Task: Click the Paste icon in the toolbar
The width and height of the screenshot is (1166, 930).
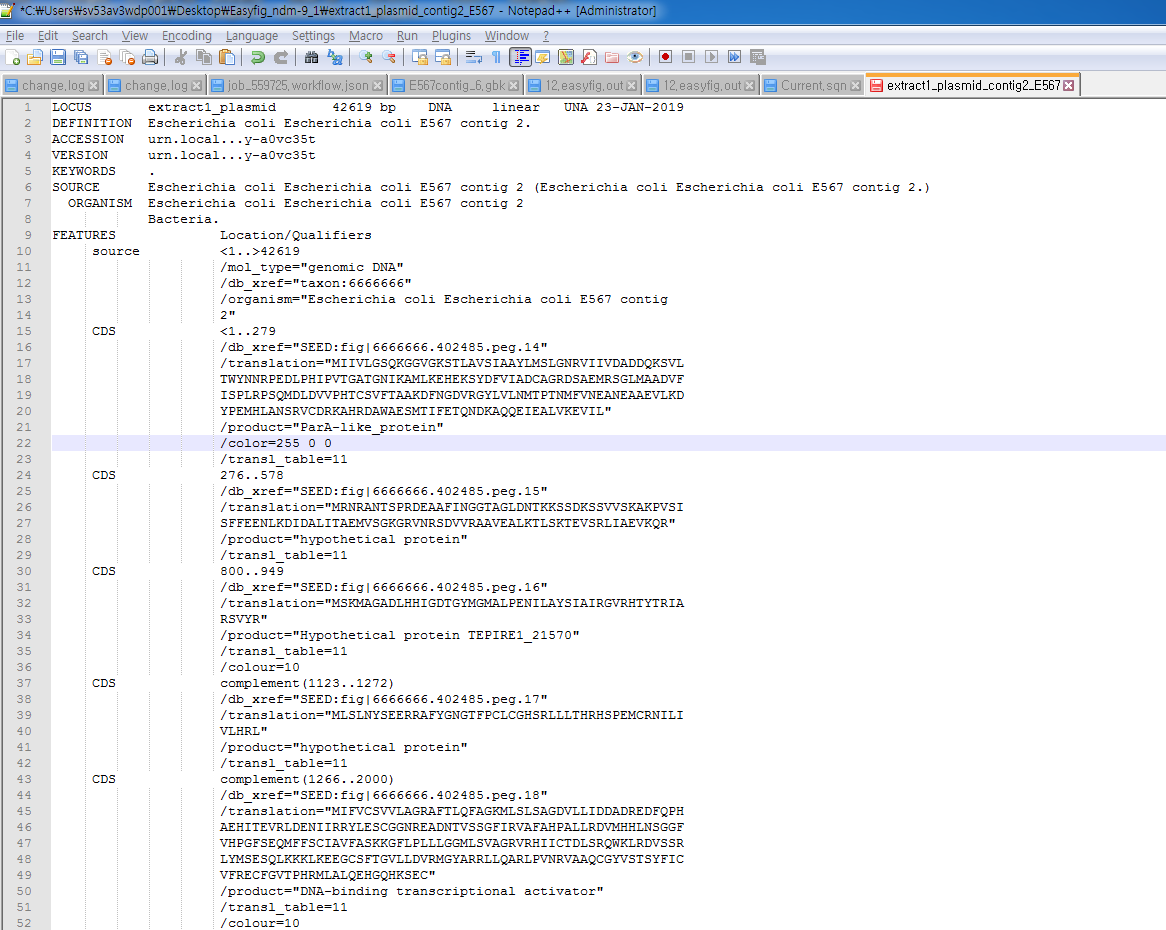Action: [x=226, y=56]
